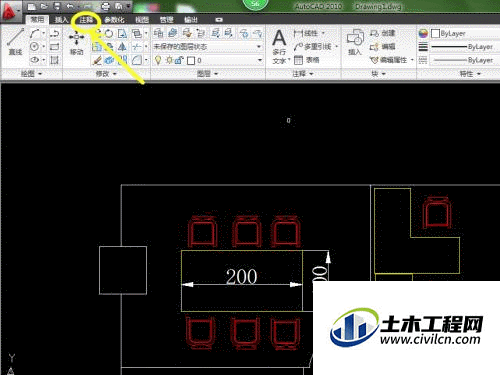Click the color wheel icon in 特性 panel
This screenshot has width=500, height=375.
(x=423, y=33)
